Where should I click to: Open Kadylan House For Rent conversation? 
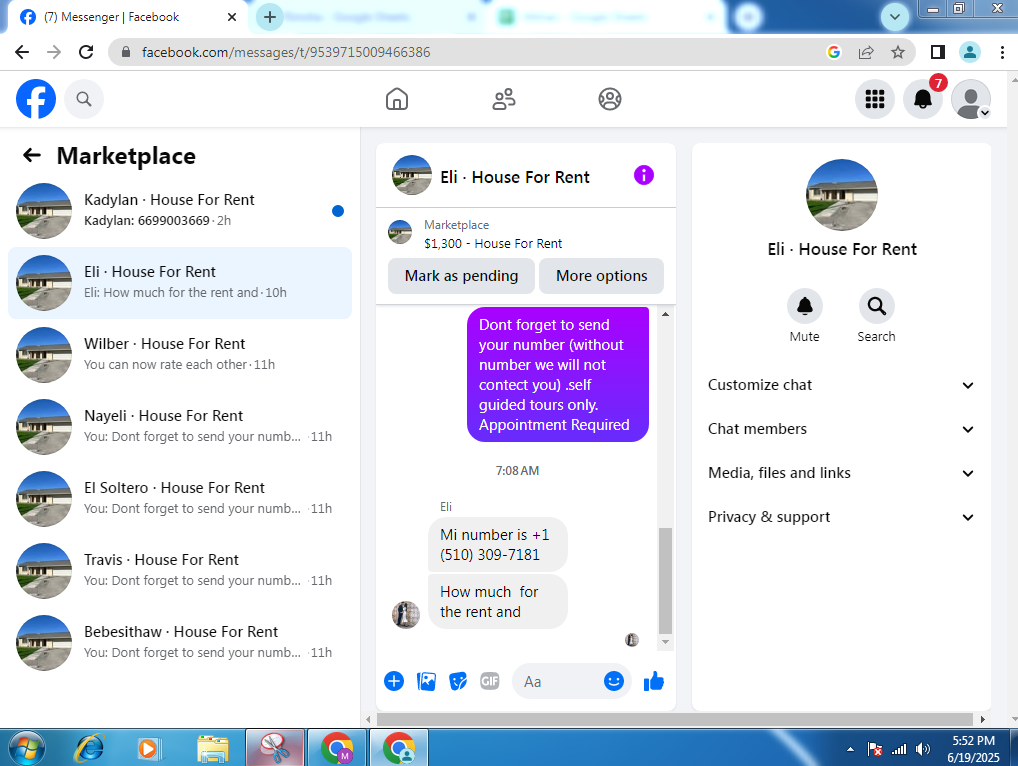180,210
